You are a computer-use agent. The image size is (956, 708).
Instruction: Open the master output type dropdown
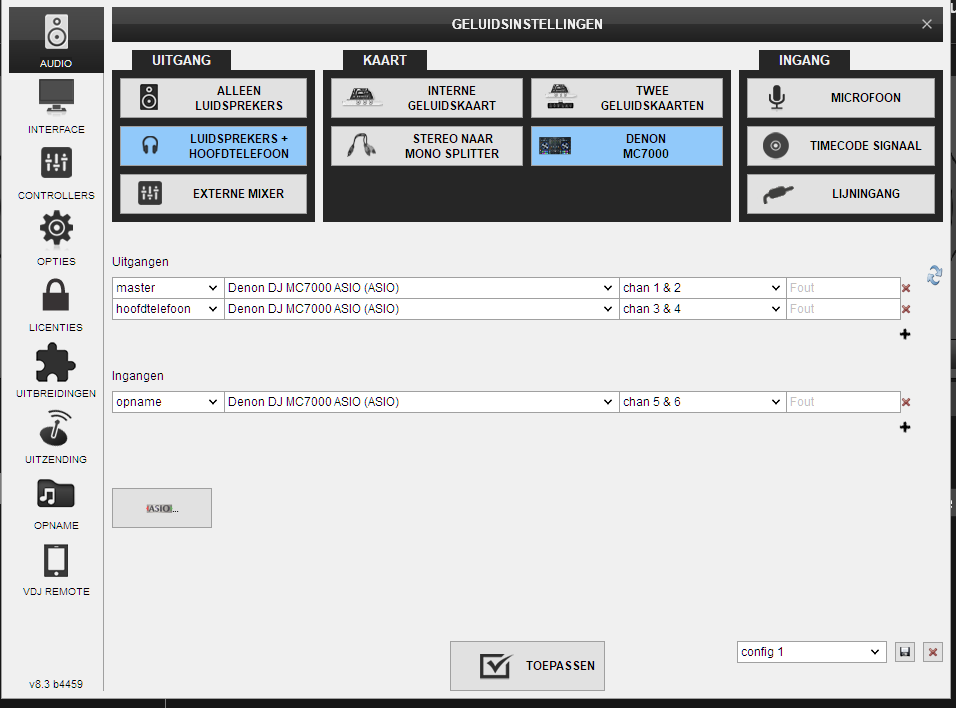(168, 288)
